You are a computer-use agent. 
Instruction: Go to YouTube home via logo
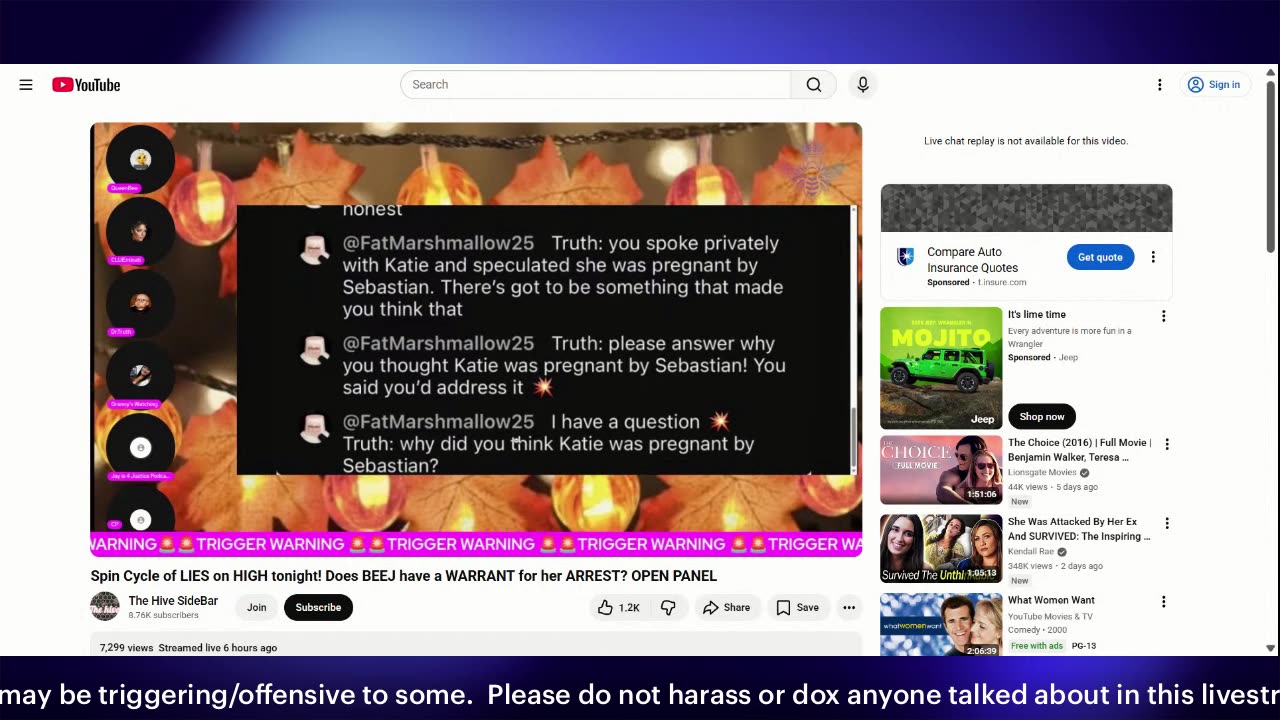click(x=86, y=85)
